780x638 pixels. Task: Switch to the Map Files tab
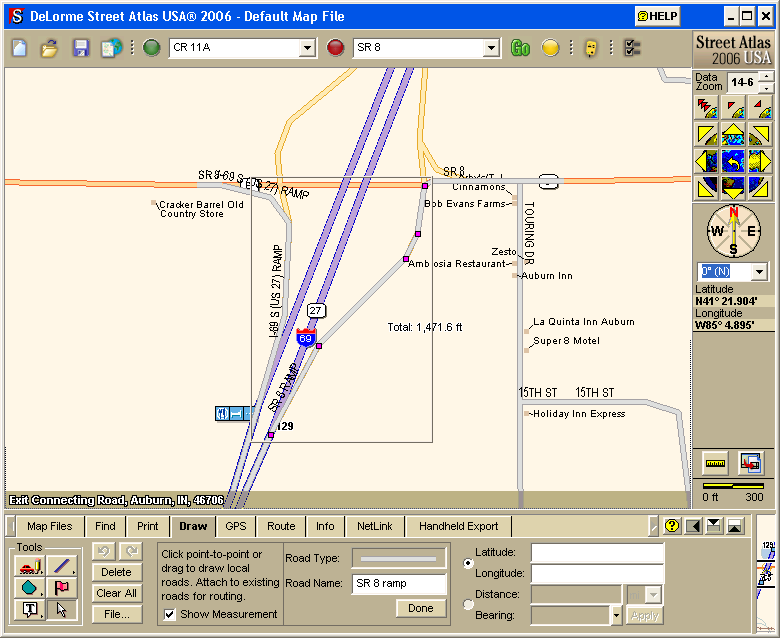[49, 526]
